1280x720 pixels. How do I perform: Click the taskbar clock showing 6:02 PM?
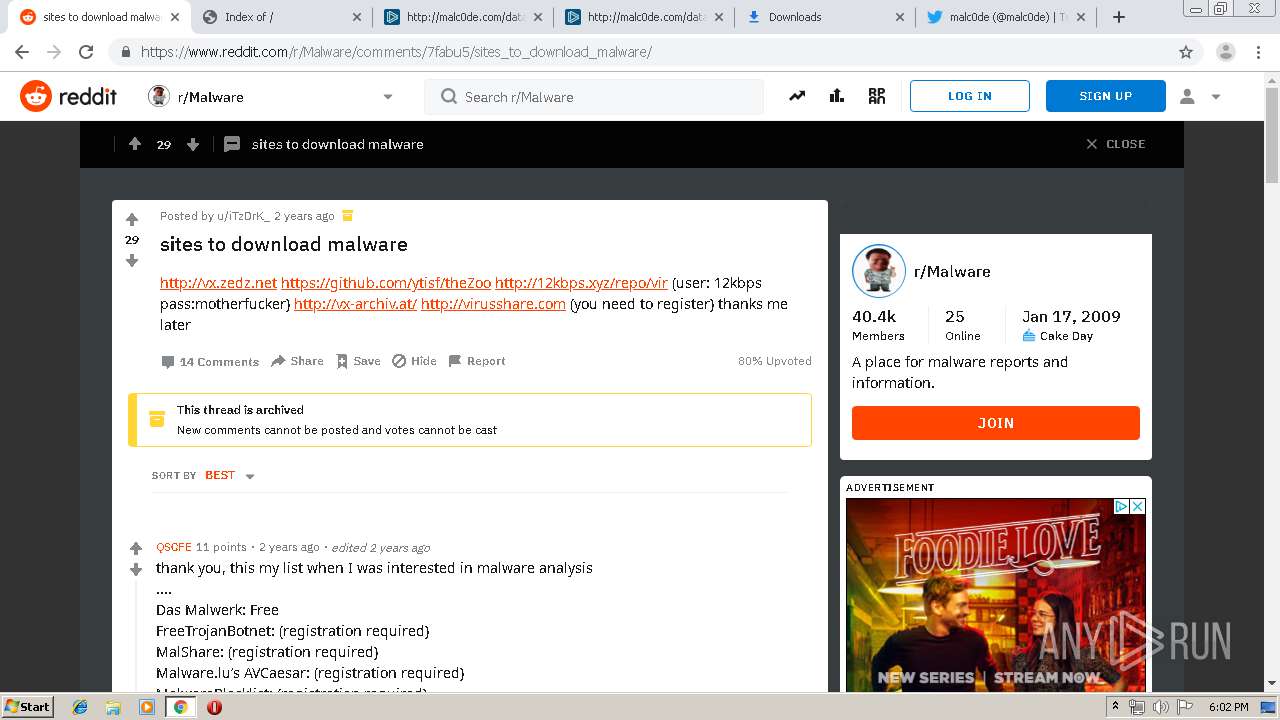pyautogui.click(x=1228, y=707)
